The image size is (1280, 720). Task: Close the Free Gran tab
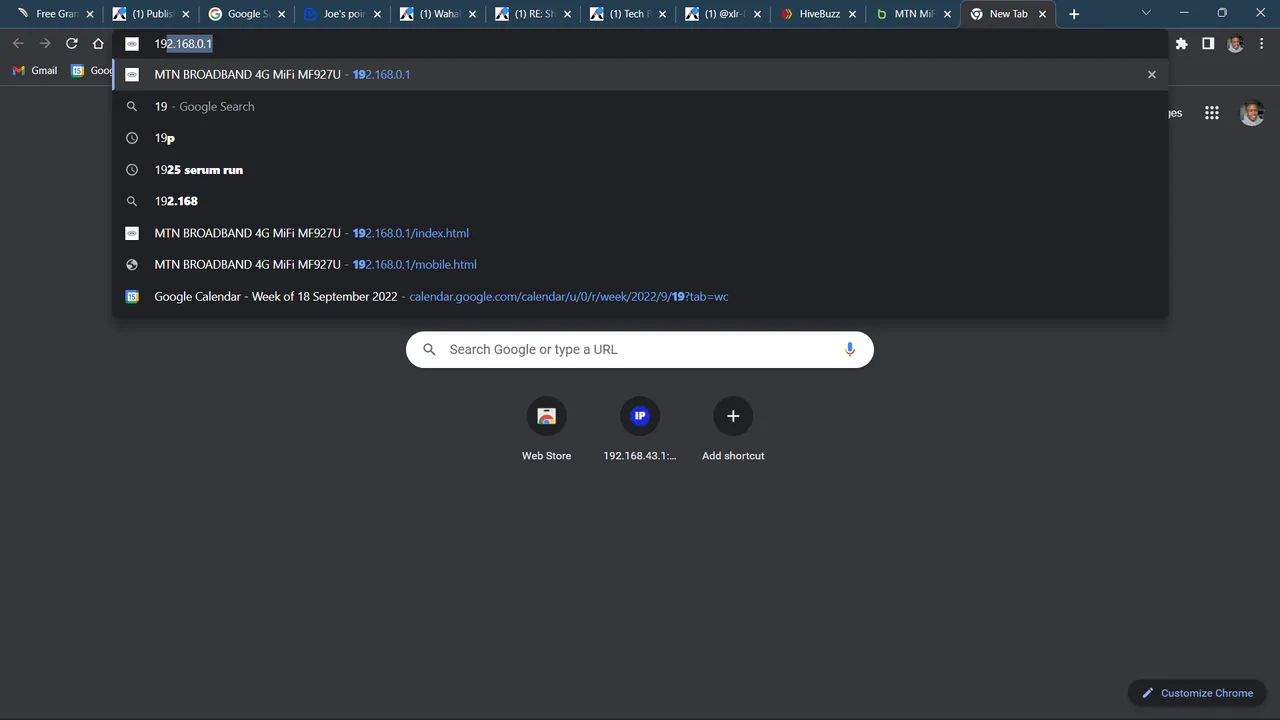pos(90,14)
